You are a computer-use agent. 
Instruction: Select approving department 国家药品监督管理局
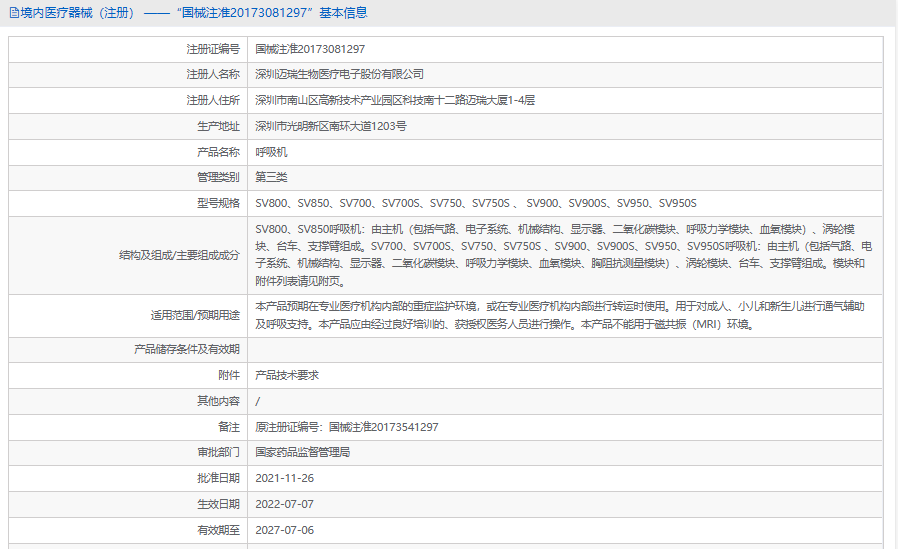(x=302, y=452)
